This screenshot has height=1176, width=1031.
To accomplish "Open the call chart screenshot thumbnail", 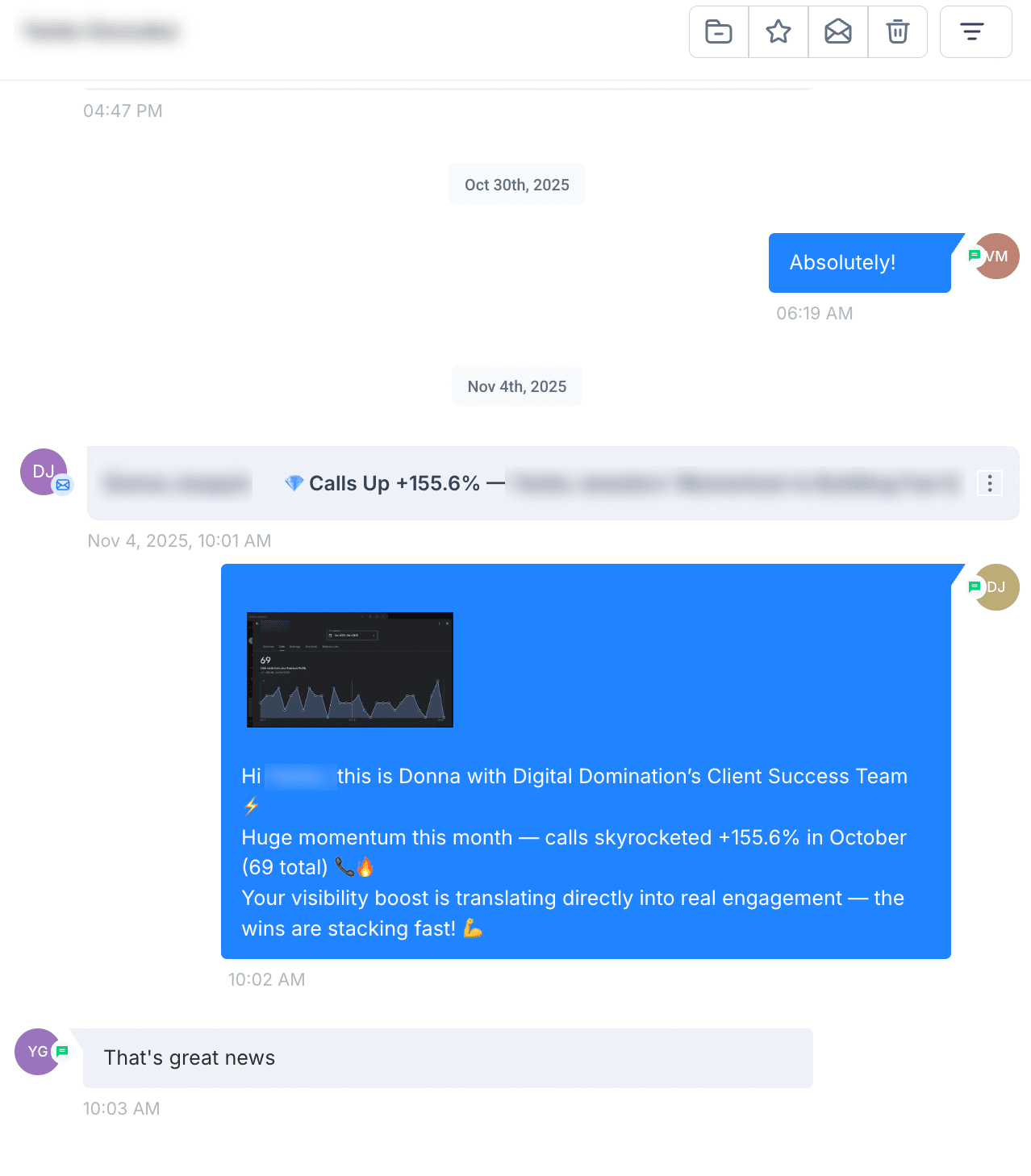I will pos(350,669).
